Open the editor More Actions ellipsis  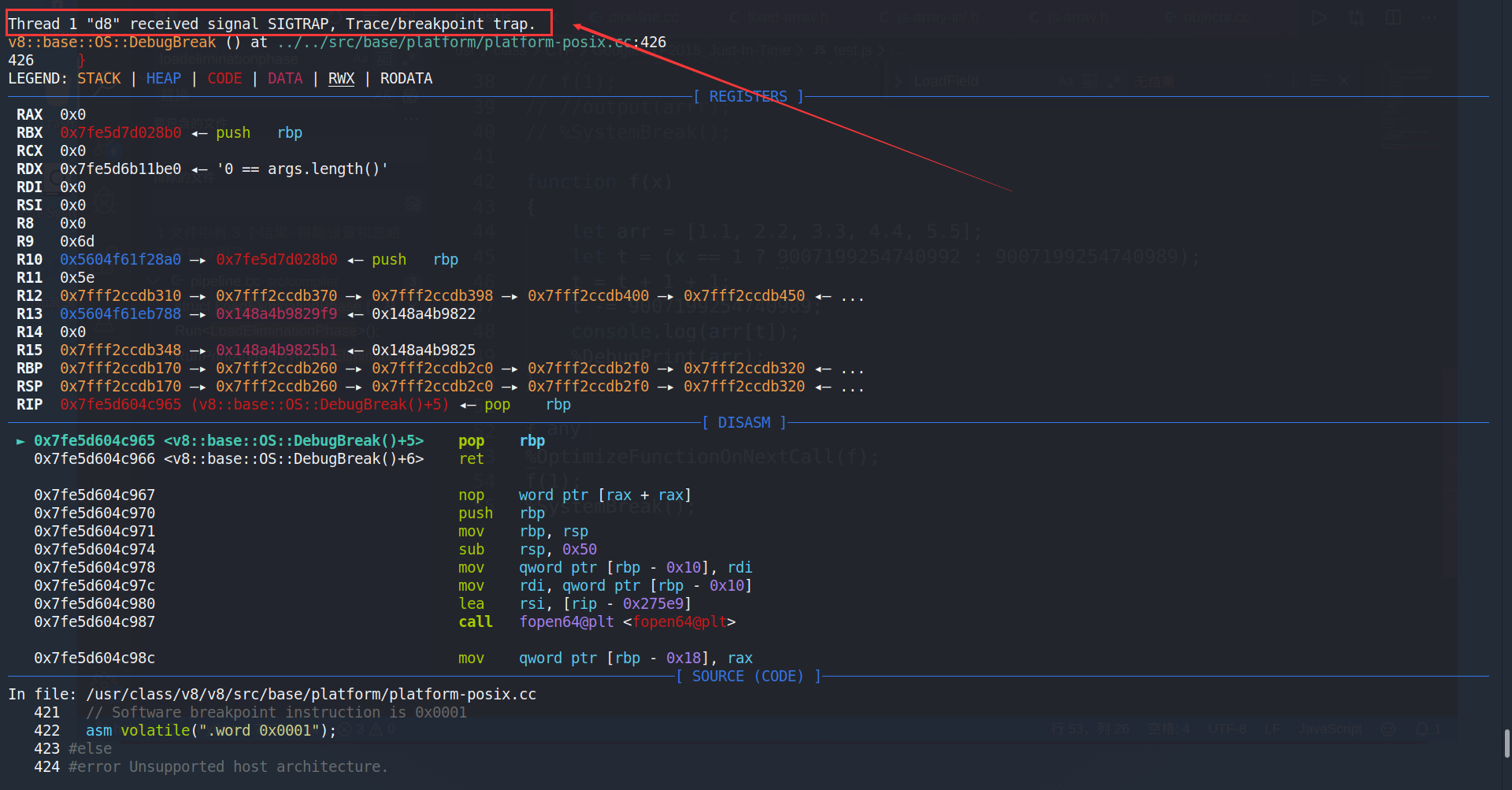[1429, 17]
